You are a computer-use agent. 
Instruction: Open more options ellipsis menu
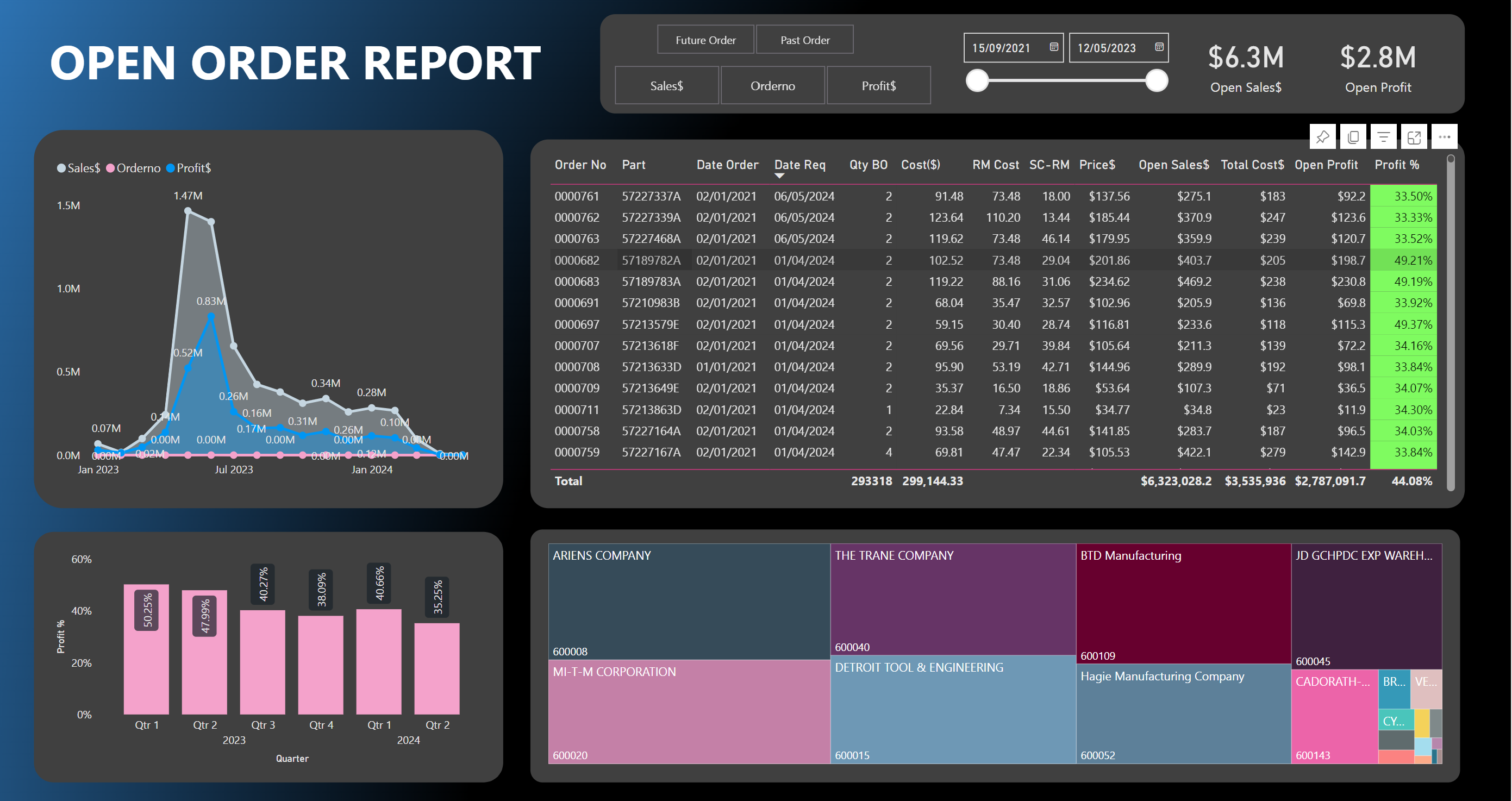1445,137
